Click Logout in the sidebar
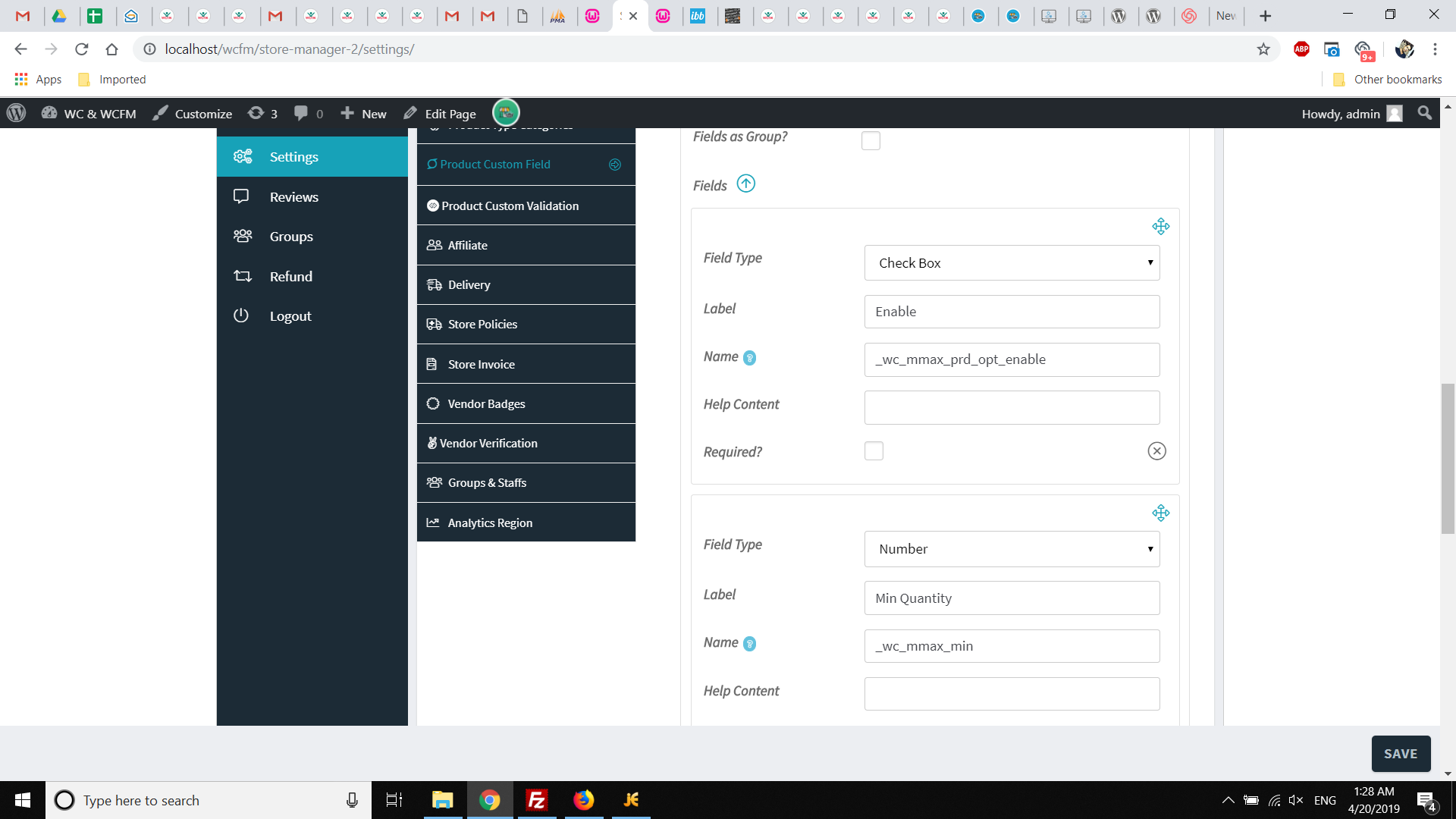 (312, 316)
